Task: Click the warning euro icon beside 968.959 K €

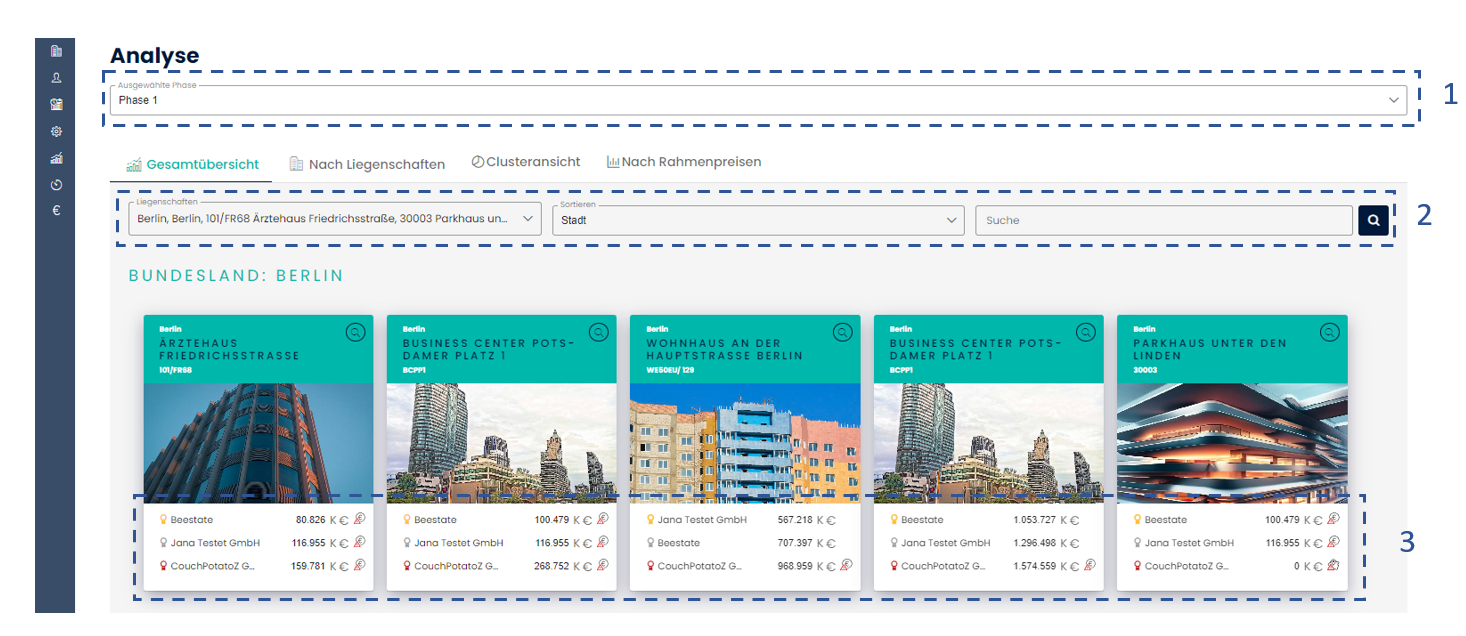Action: pyautogui.click(x=846, y=566)
